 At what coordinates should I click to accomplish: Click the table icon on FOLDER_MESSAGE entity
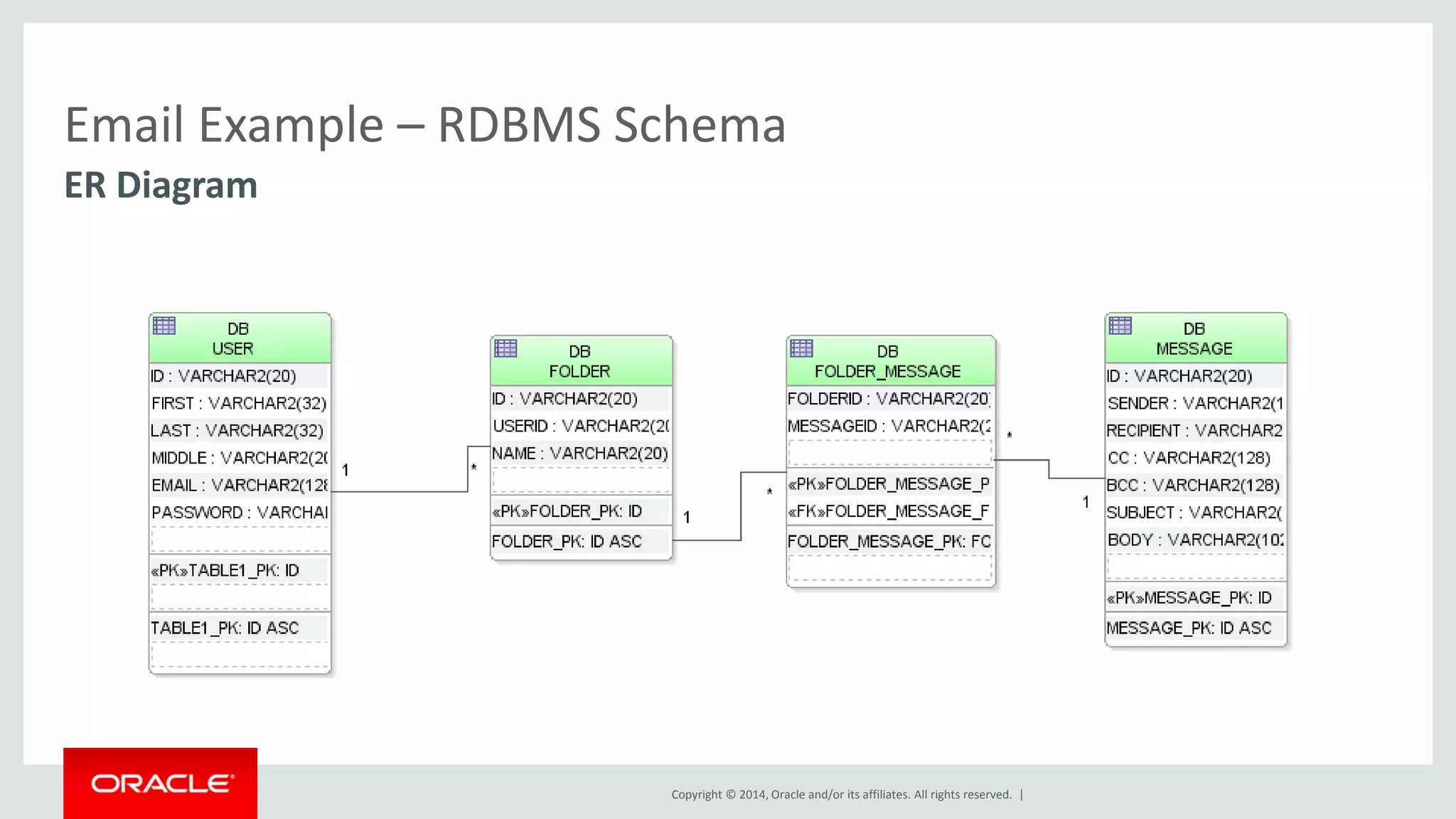coord(801,348)
